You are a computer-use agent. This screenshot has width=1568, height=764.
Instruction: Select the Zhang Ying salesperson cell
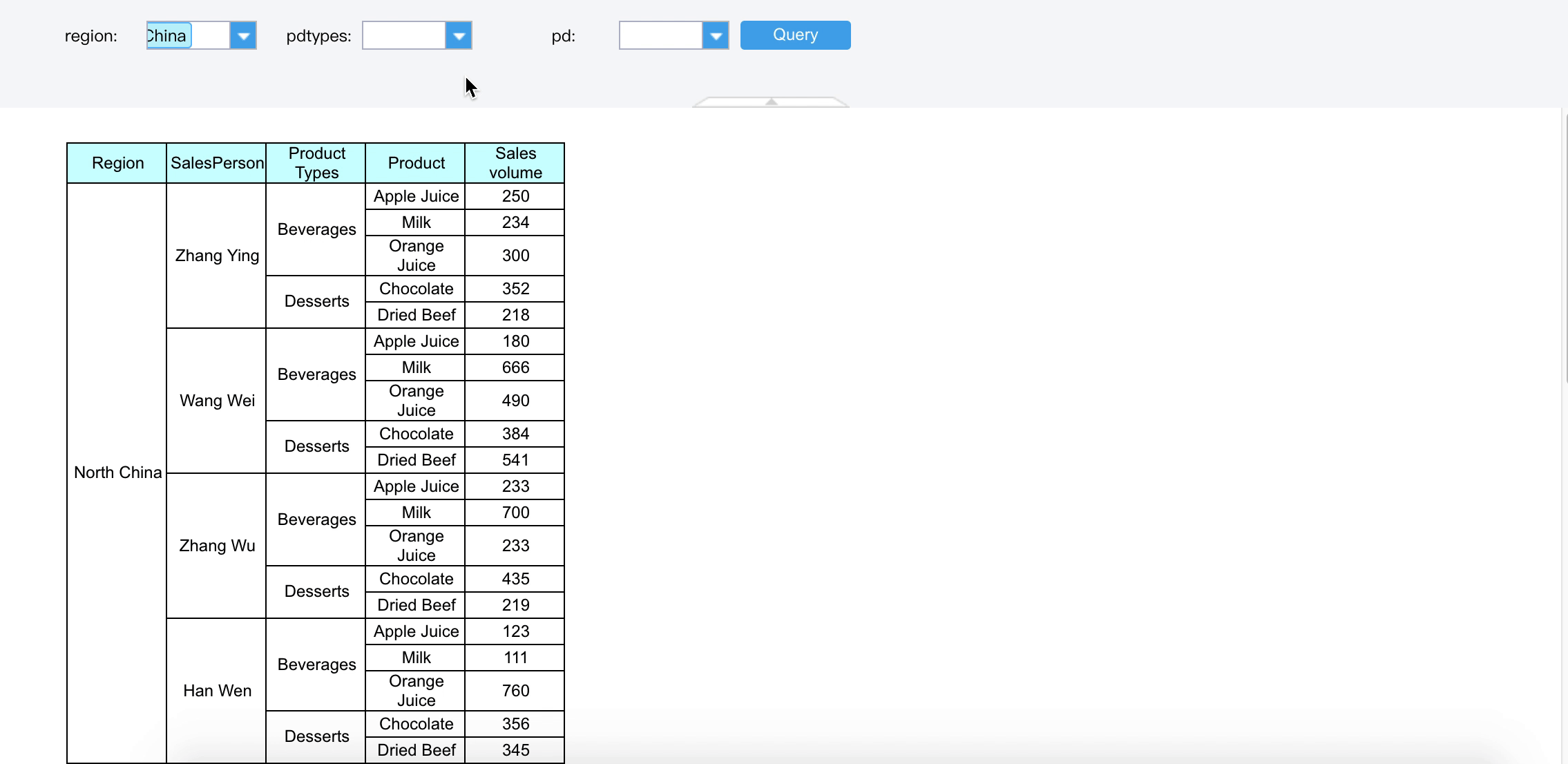[217, 256]
